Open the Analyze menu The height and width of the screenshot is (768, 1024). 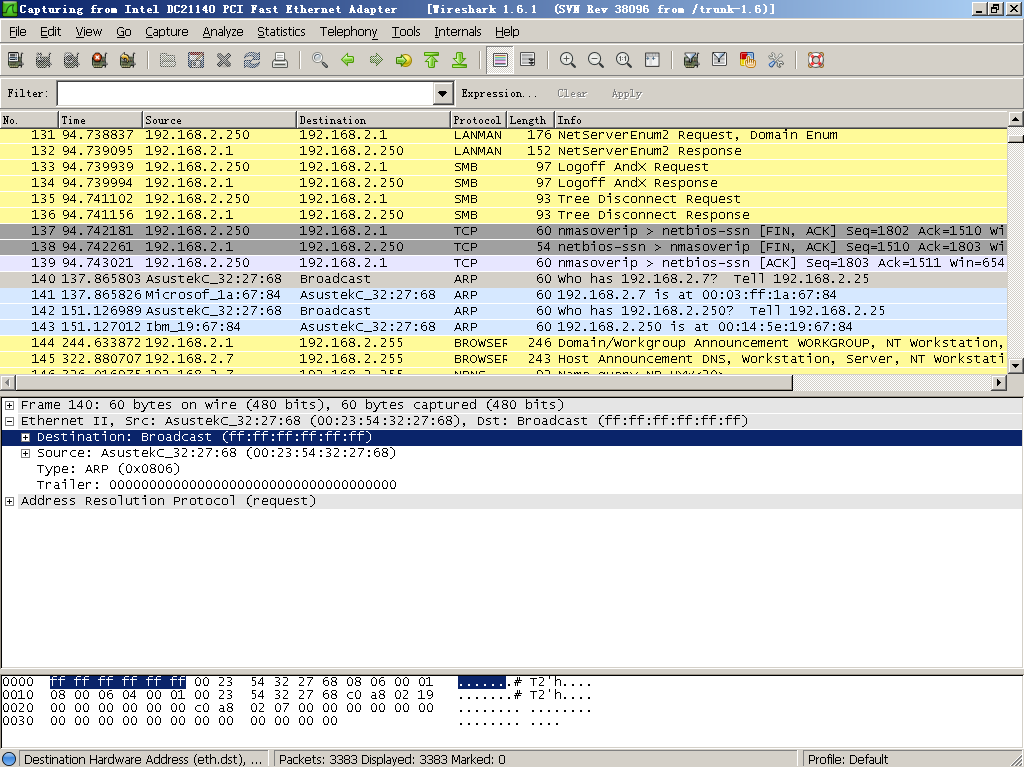click(x=223, y=31)
